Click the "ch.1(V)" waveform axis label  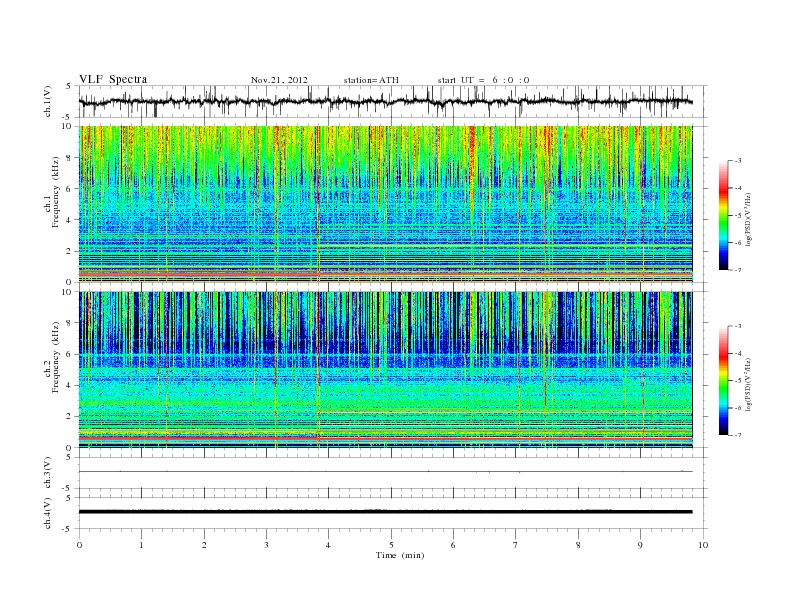click(48, 101)
